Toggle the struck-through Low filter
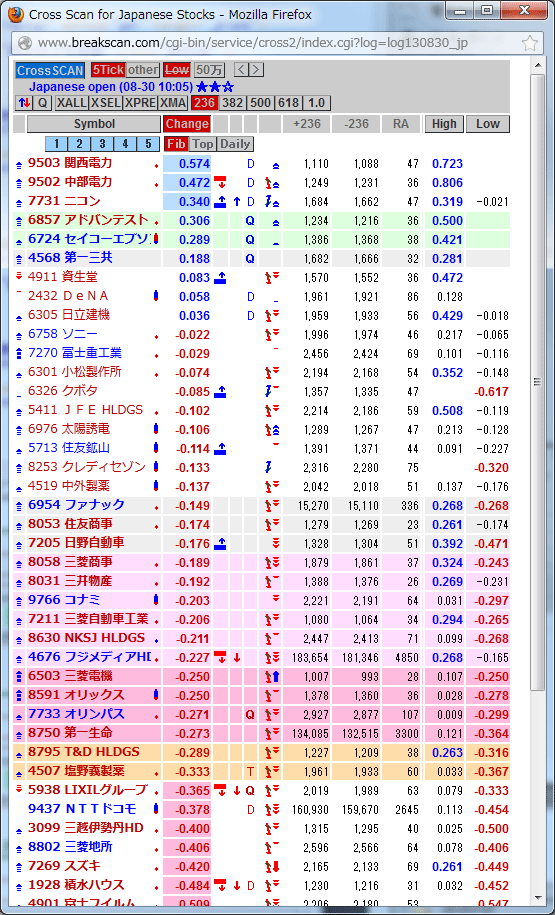The width and height of the screenshot is (555, 915). click(177, 70)
